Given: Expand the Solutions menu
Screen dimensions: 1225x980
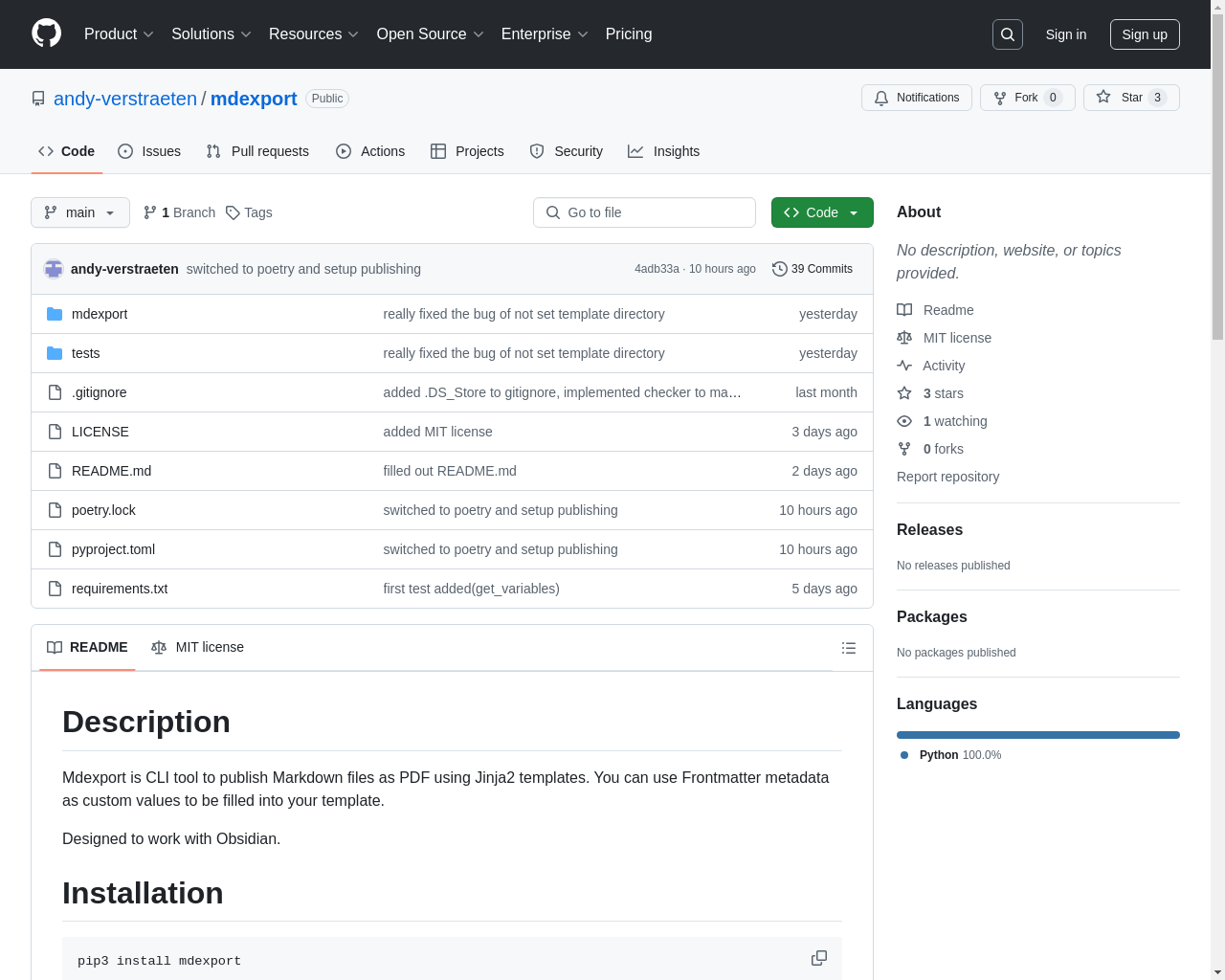Looking at the screenshot, I should [x=212, y=34].
